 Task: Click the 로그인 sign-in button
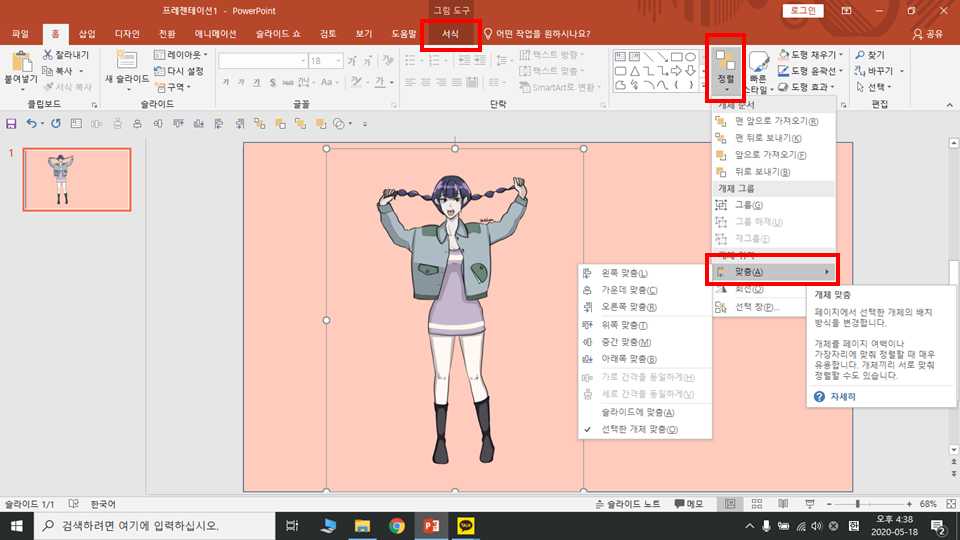pos(803,11)
